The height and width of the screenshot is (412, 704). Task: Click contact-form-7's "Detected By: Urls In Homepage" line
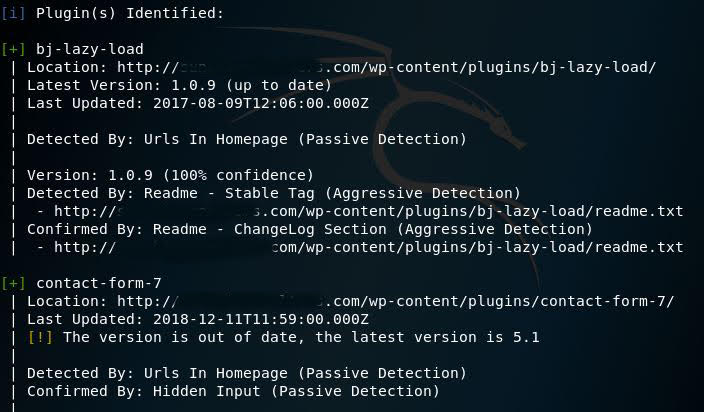pos(246,373)
